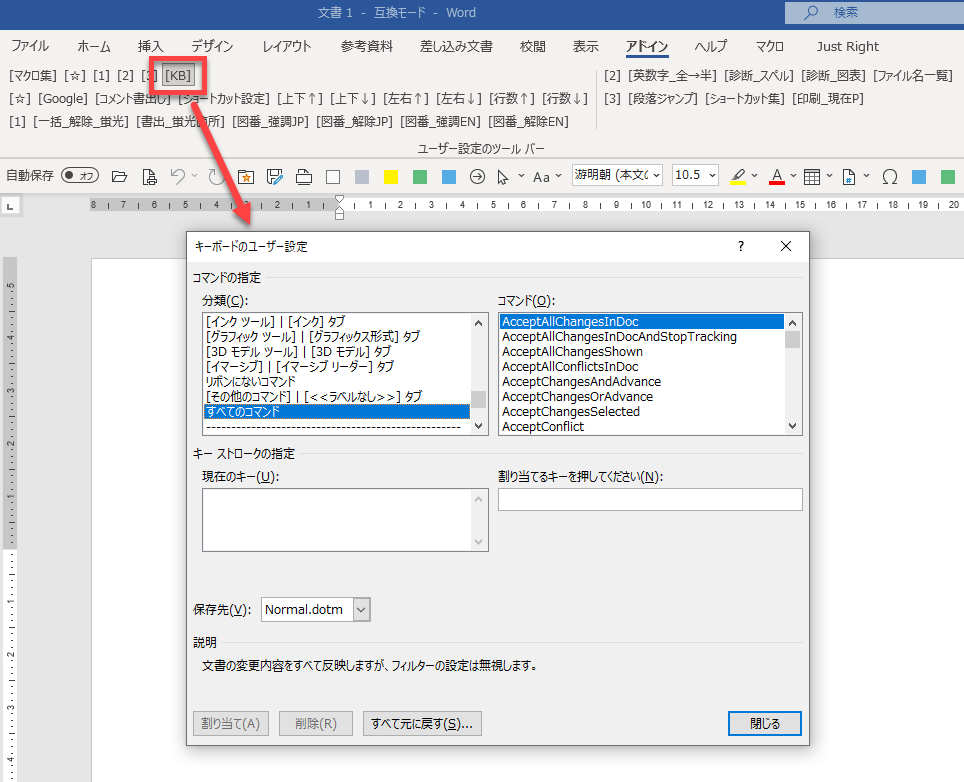The image size is (964, 782).
Task: Click the 閉じる button in dialog
Action: [765, 723]
